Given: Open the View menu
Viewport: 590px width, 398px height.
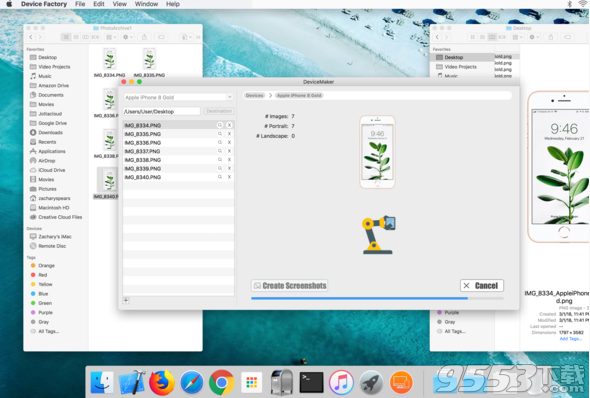Looking at the screenshot, I should click(120, 4).
